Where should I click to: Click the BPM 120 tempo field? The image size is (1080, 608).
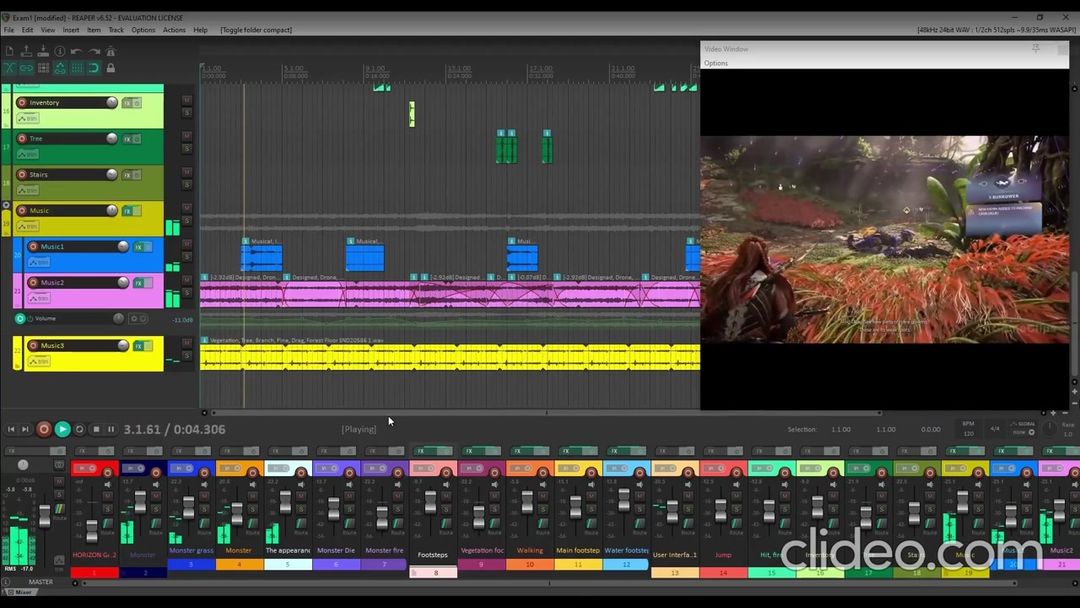click(x=968, y=428)
